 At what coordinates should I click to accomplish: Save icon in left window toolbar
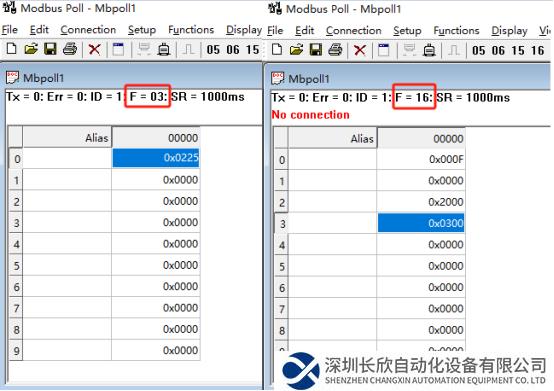50,49
